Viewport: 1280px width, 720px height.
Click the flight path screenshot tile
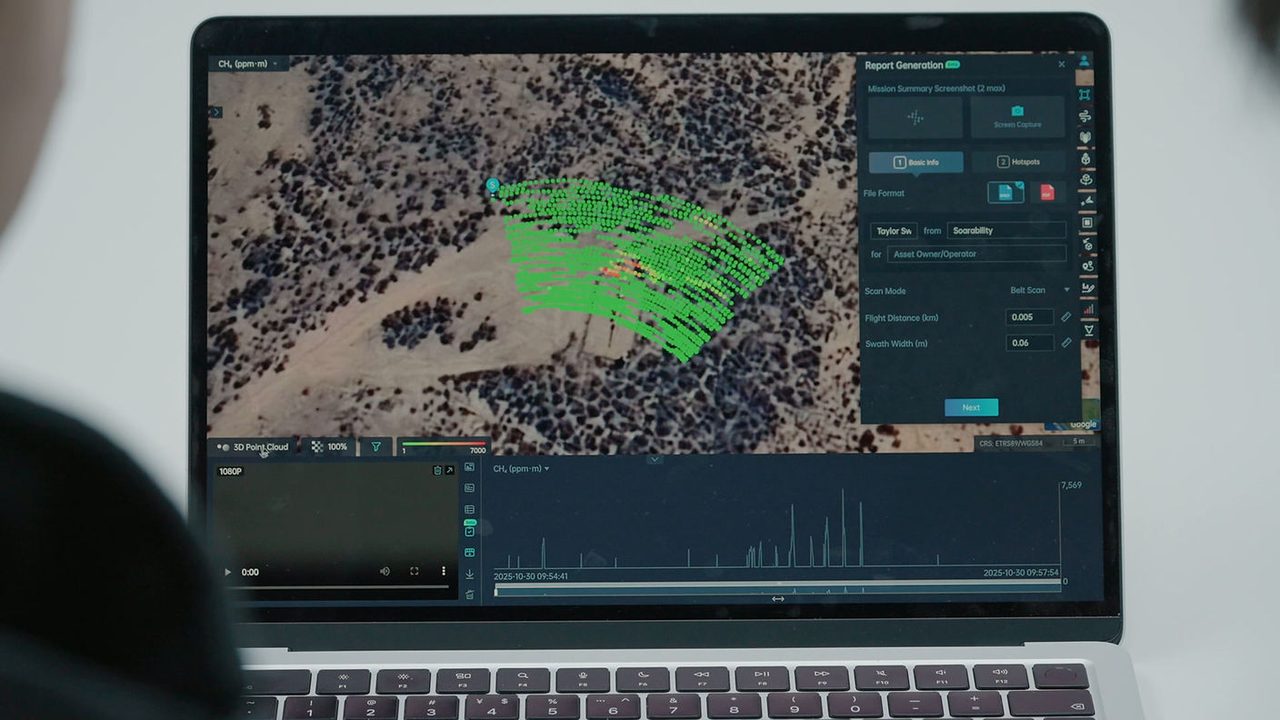pos(915,117)
